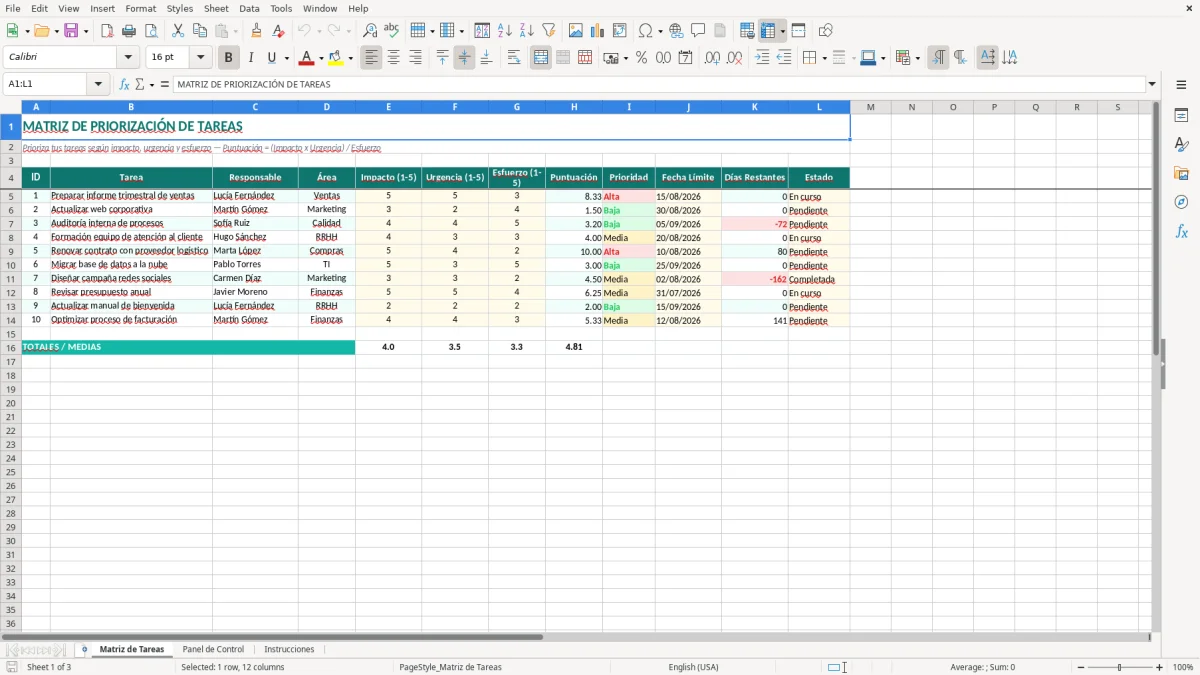The width and height of the screenshot is (1200, 675).
Task: Apply the red Font Color swatch
Action: (306, 58)
